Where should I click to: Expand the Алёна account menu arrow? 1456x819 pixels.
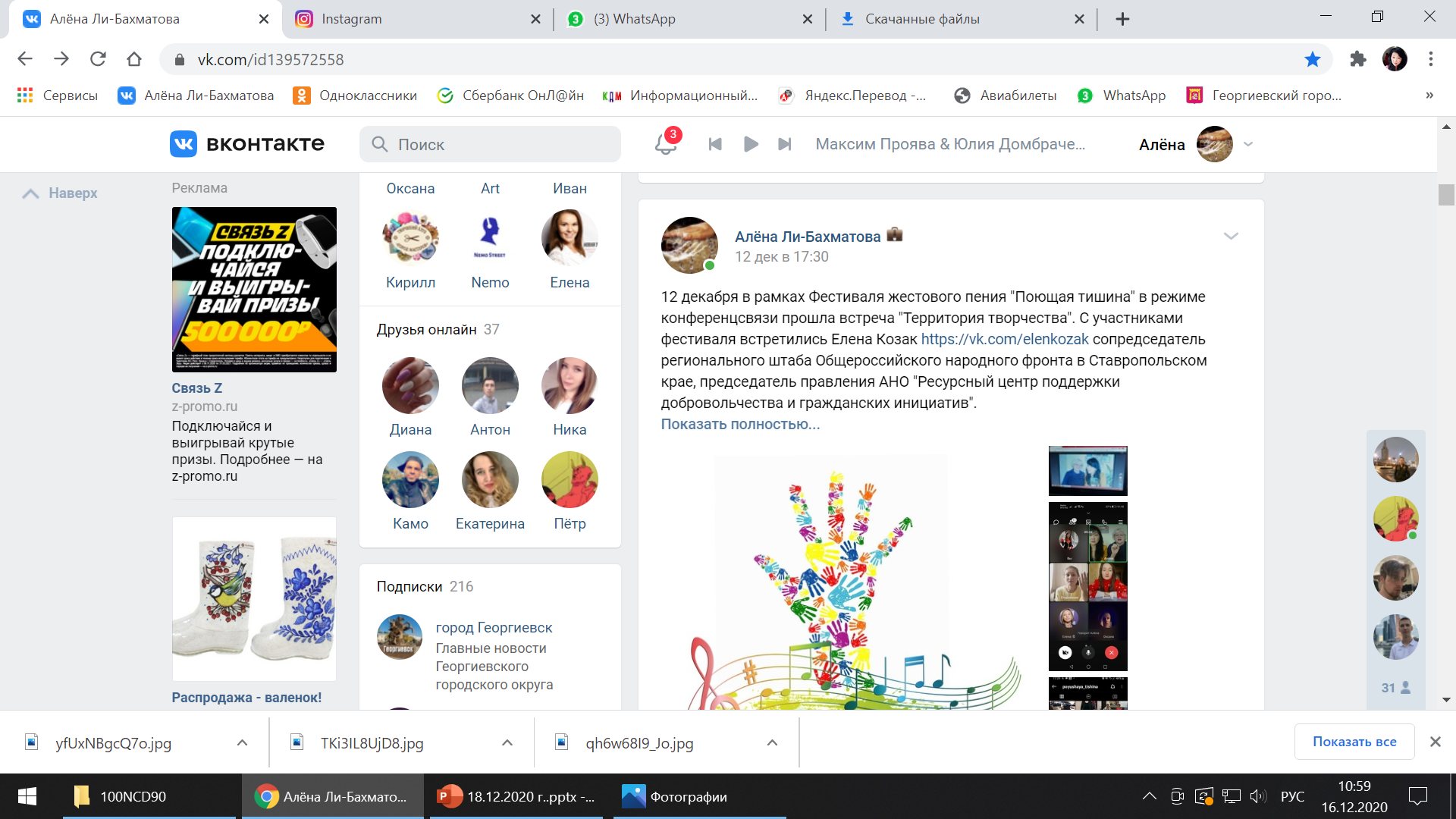[x=1248, y=144]
